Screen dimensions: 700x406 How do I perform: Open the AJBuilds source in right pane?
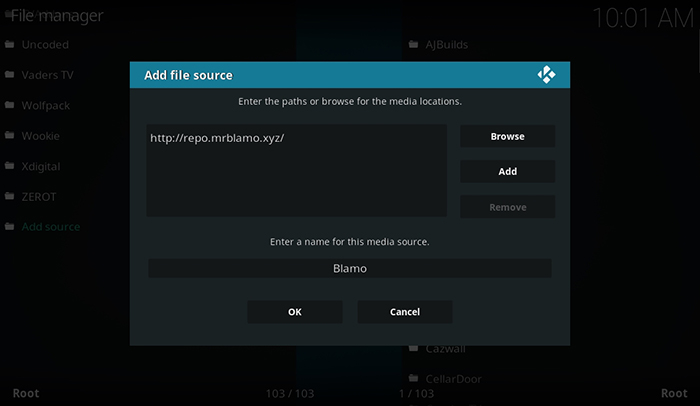(x=446, y=45)
